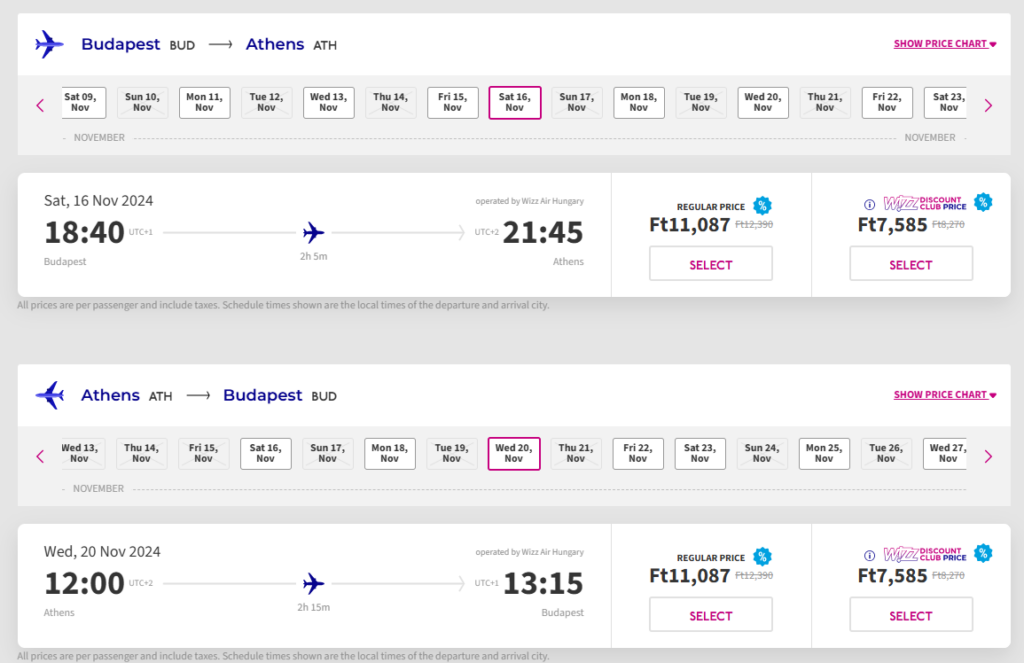Expand Show Price Chart for Budapest to Athens
The height and width of the screenshot is (663, 1024).
coord(945,44)
